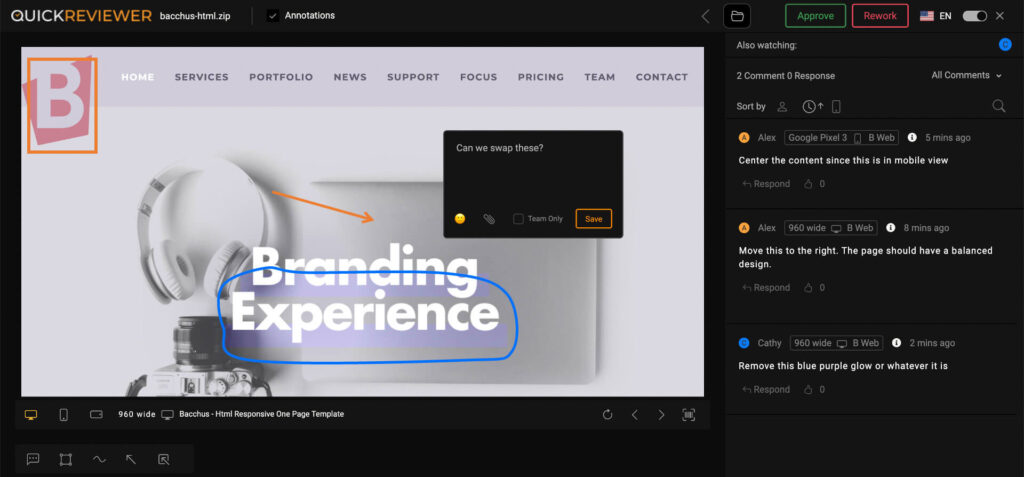Screen dimensions: 1024x477
Task: Open the files folder icon
Action: pos(737,16)
